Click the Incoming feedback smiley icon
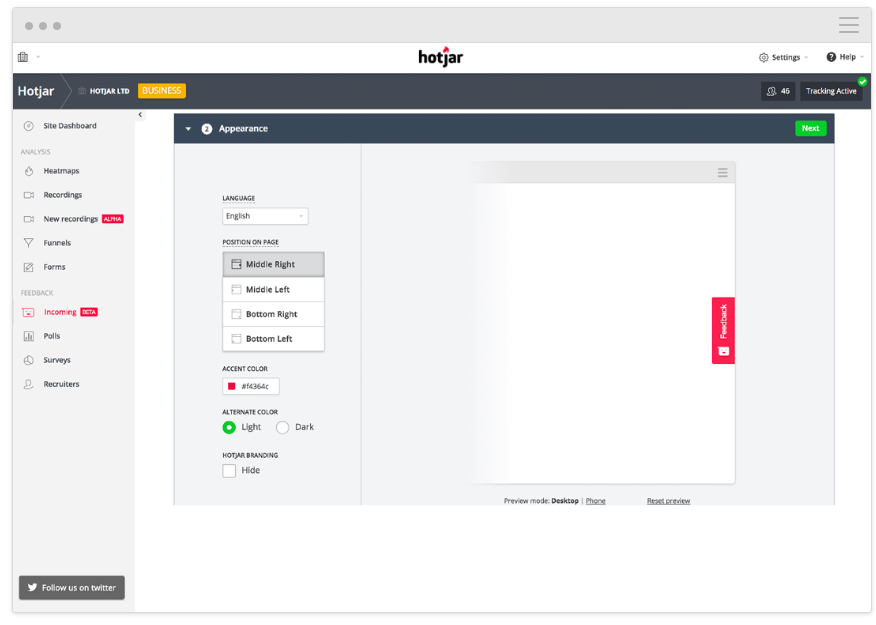876x625 pixels. [x=28, y=312]
